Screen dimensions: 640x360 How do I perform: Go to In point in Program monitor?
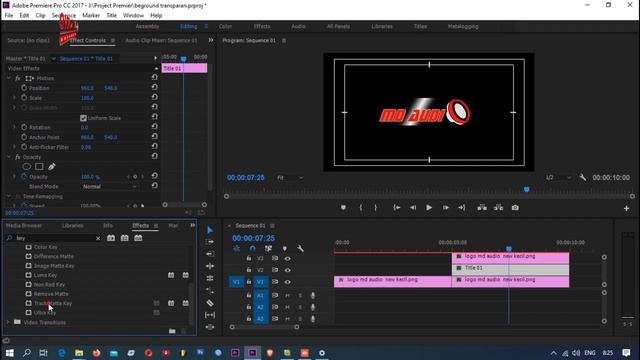(396, 208)
